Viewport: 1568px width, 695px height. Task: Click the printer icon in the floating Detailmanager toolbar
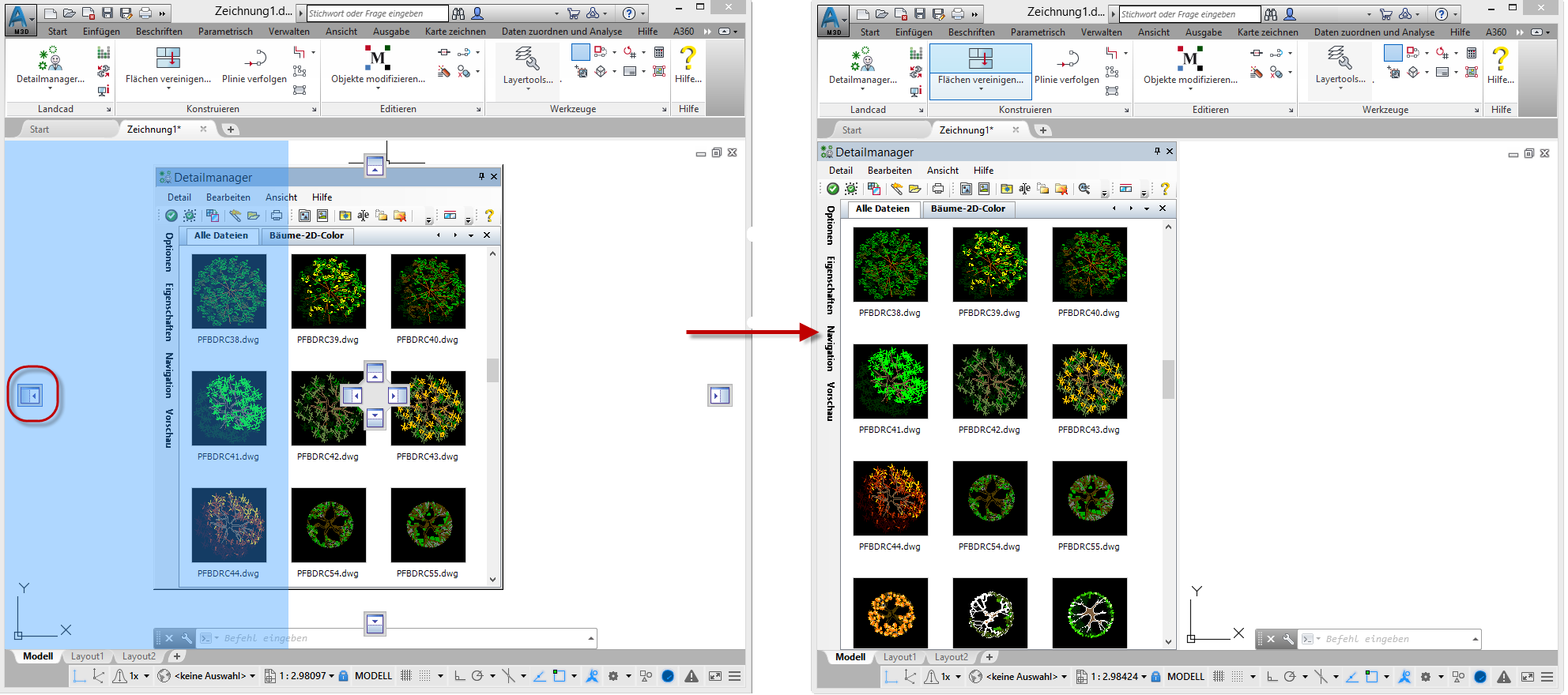[x=277, y=216]
